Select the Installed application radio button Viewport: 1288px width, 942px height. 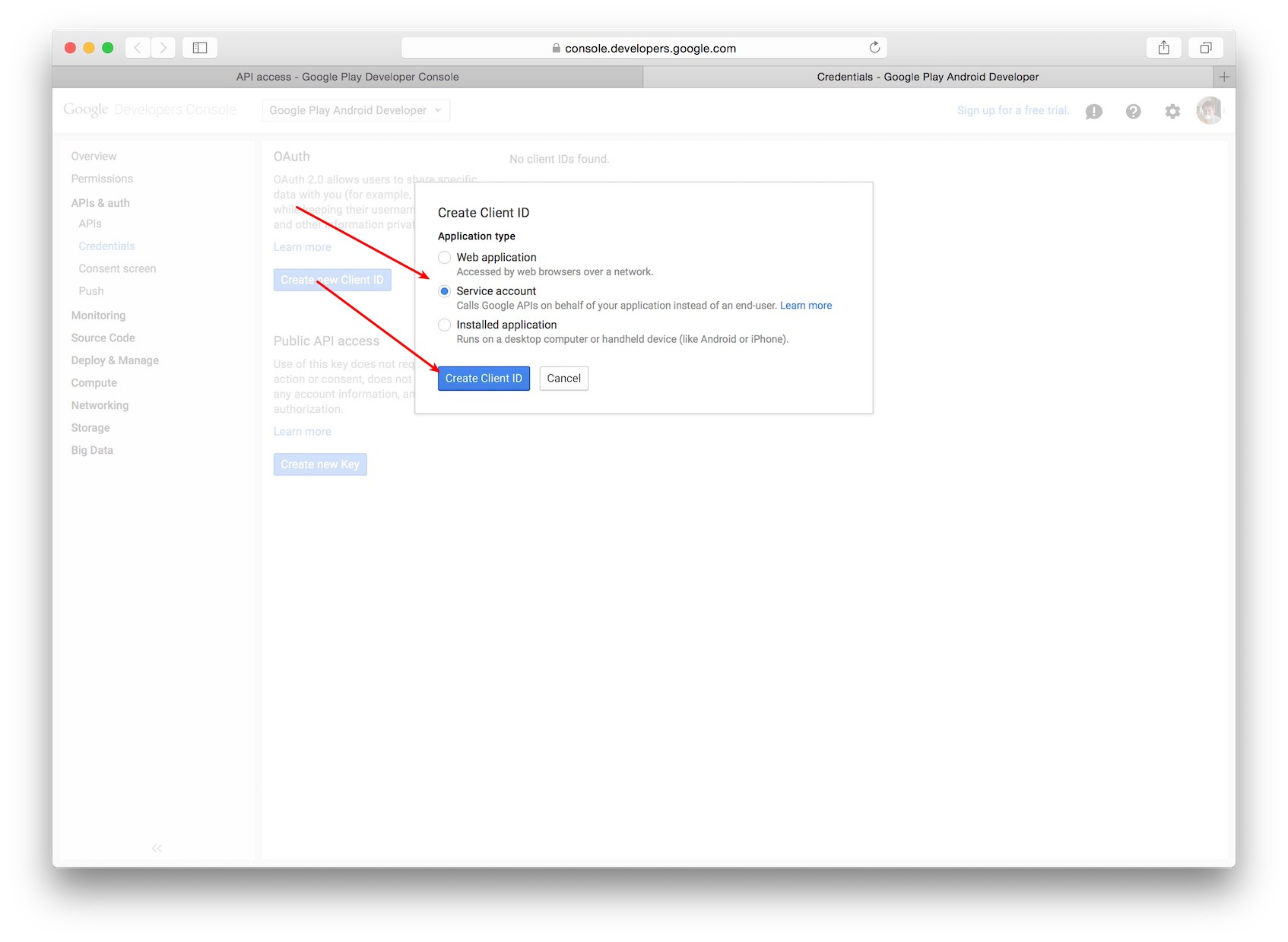tap(445, 325)
